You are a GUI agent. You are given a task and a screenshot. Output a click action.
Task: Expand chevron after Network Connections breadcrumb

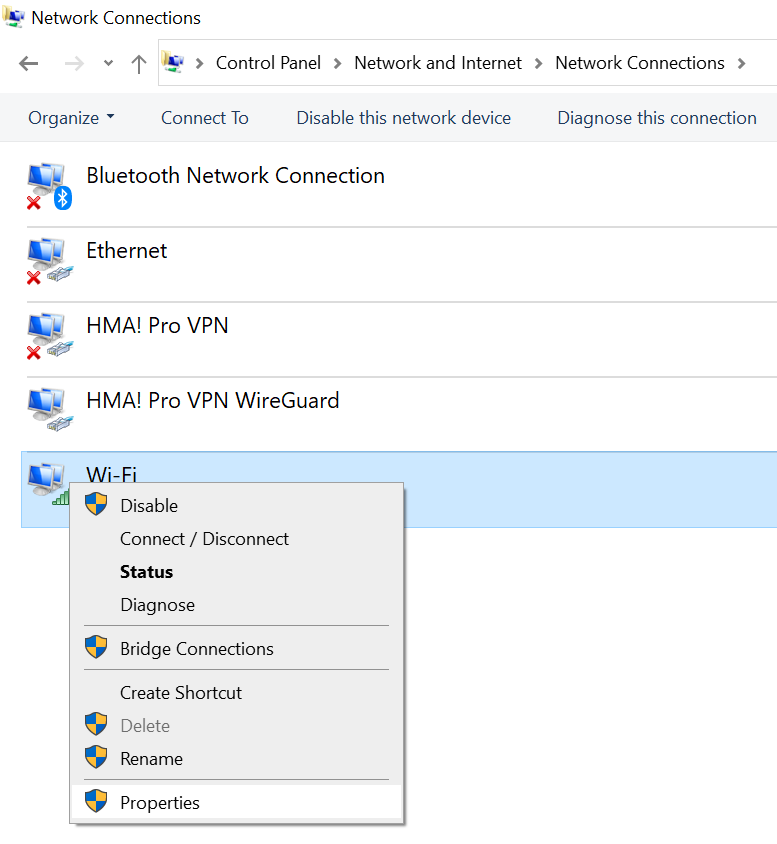tap(741, 63)
